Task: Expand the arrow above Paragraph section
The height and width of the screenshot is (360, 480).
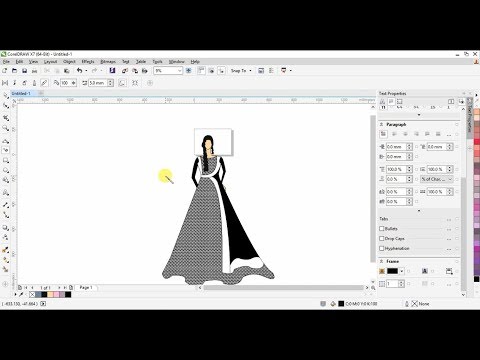Action: [x=419, y=115]
